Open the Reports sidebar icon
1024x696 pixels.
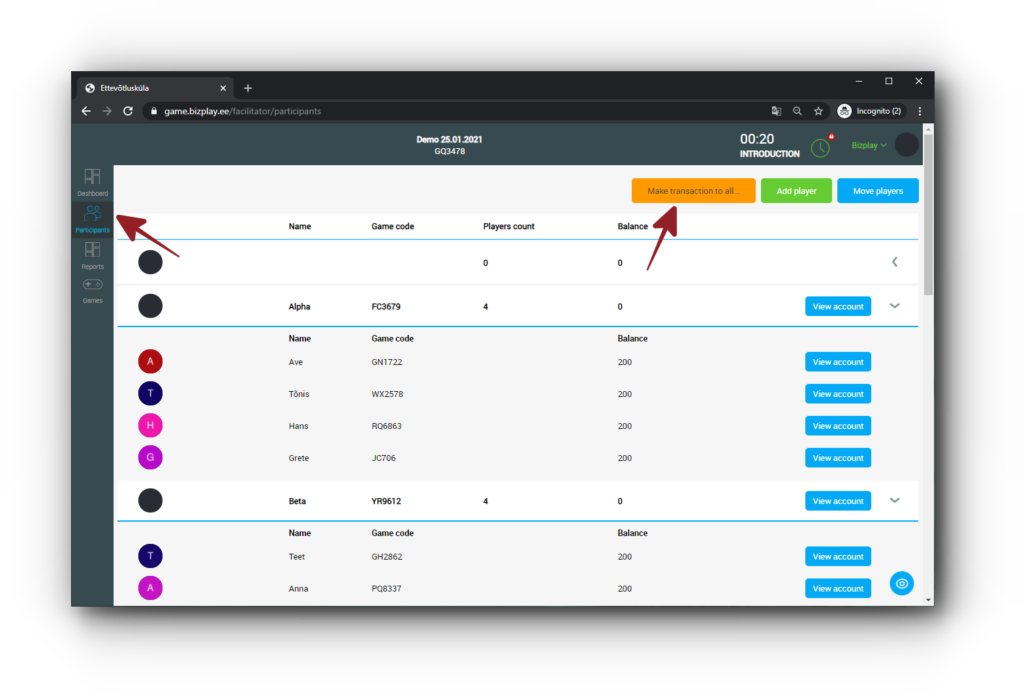click(92, 254)
